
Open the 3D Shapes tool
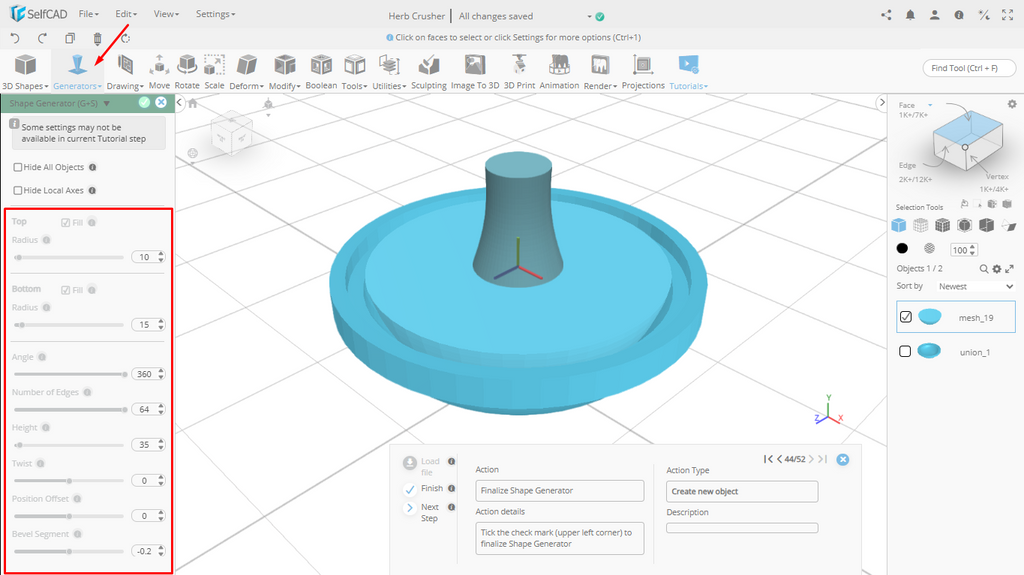click(x=25, y=72)
